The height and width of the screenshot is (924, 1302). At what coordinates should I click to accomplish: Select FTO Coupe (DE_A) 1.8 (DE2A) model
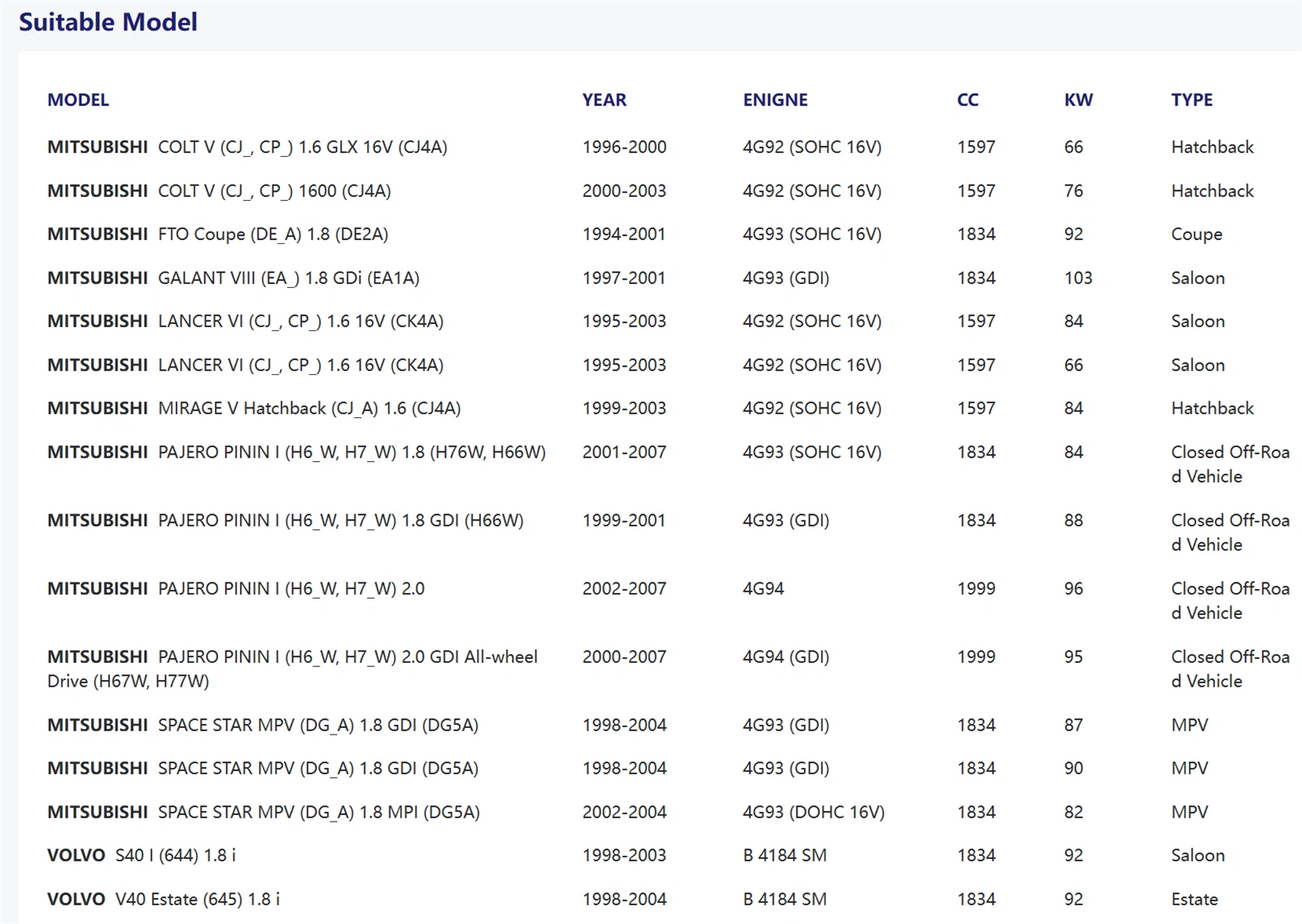217,234
